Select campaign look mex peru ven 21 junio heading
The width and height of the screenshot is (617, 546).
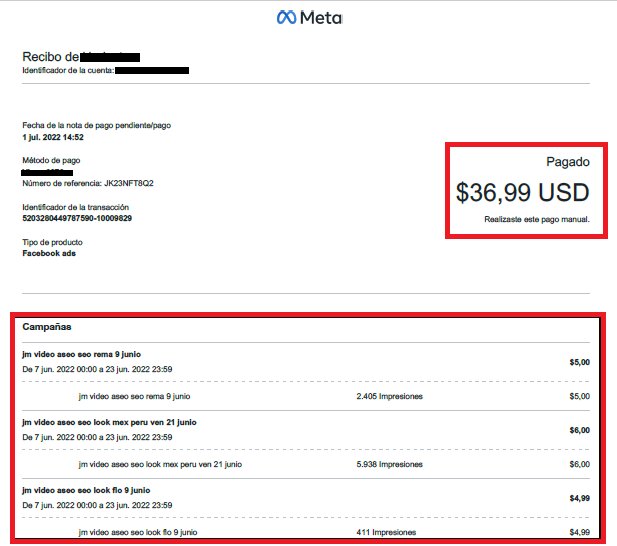(109, 422)
